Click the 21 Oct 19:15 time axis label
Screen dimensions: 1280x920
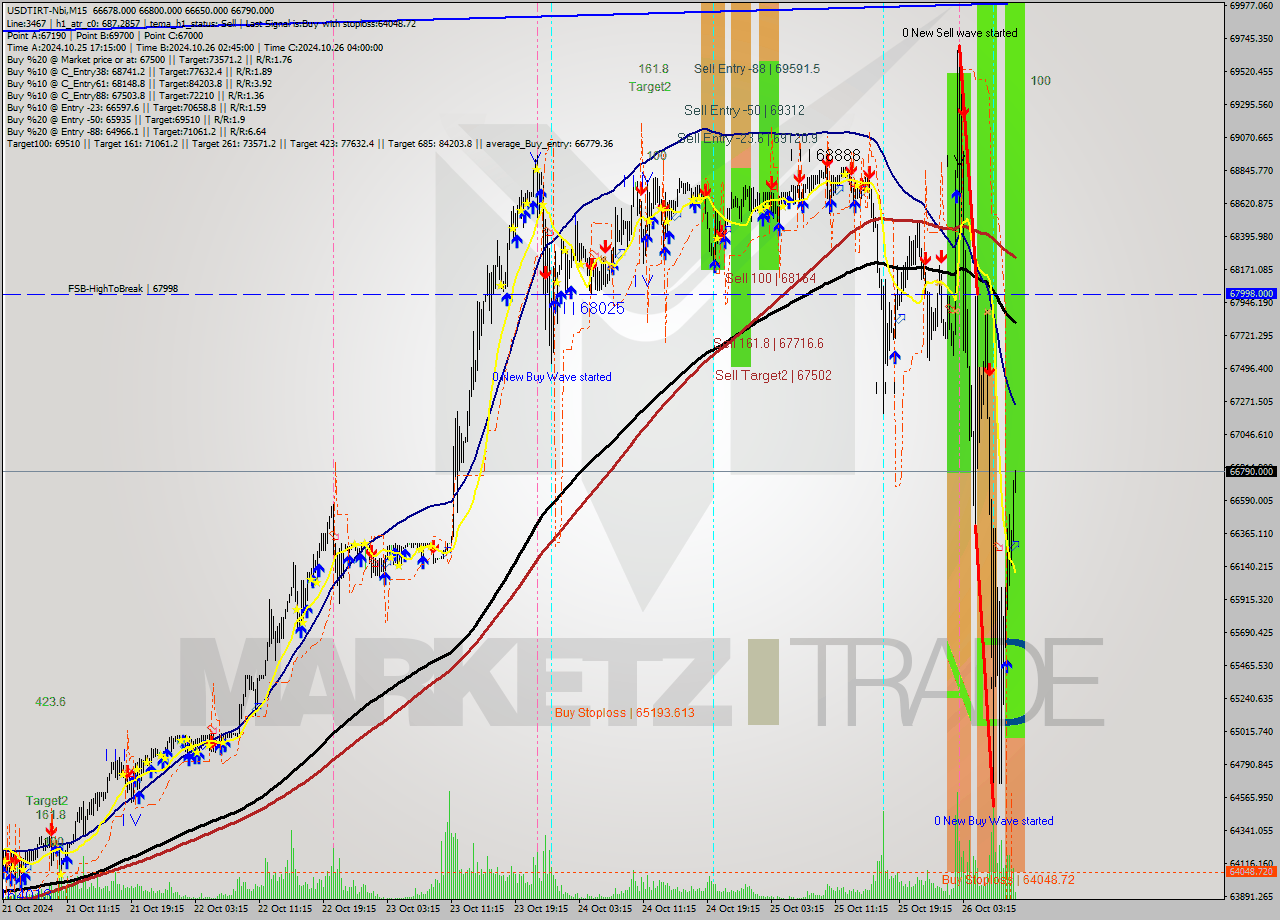coord(156,909)
